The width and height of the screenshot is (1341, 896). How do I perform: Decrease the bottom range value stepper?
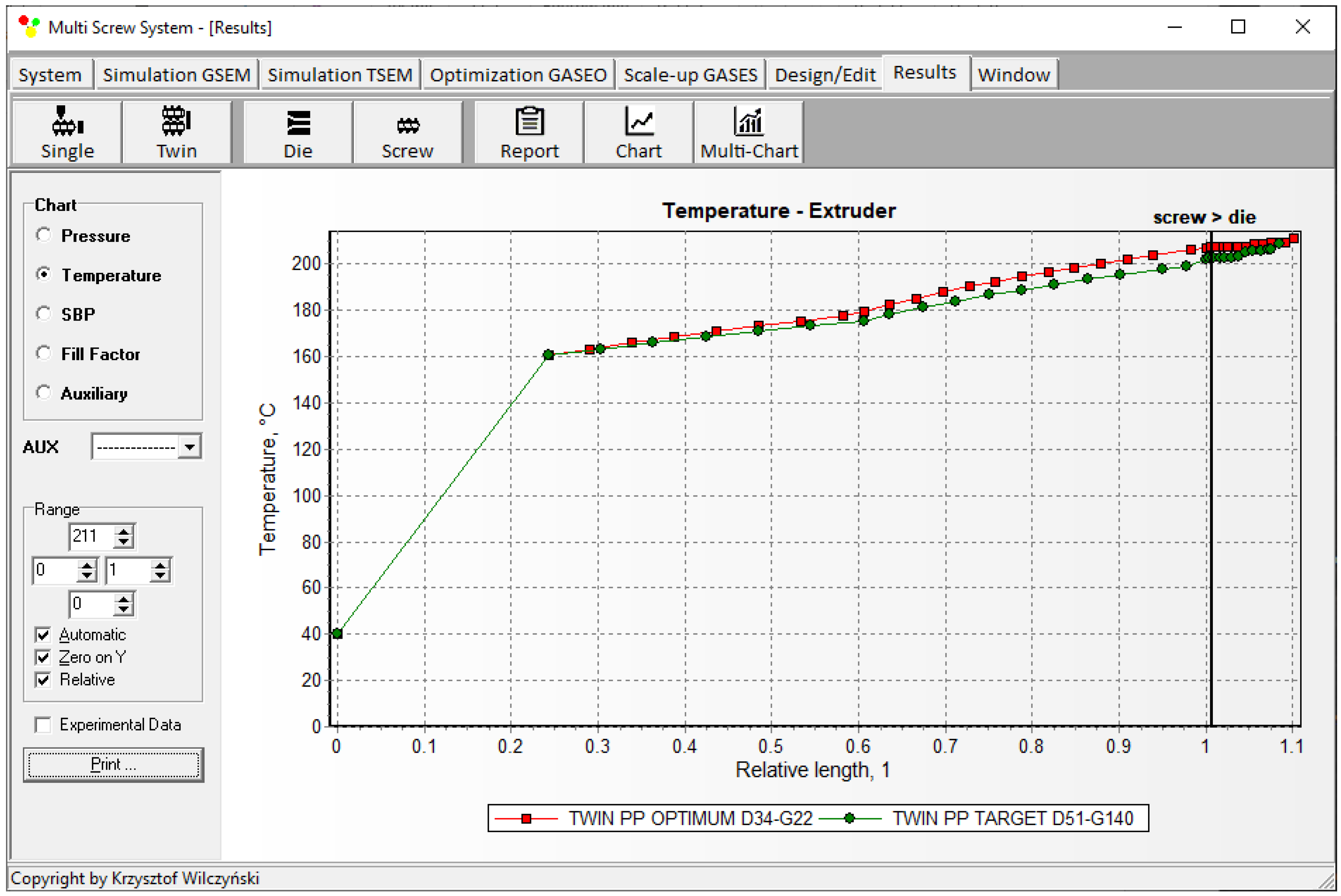[x=124, y=610]
